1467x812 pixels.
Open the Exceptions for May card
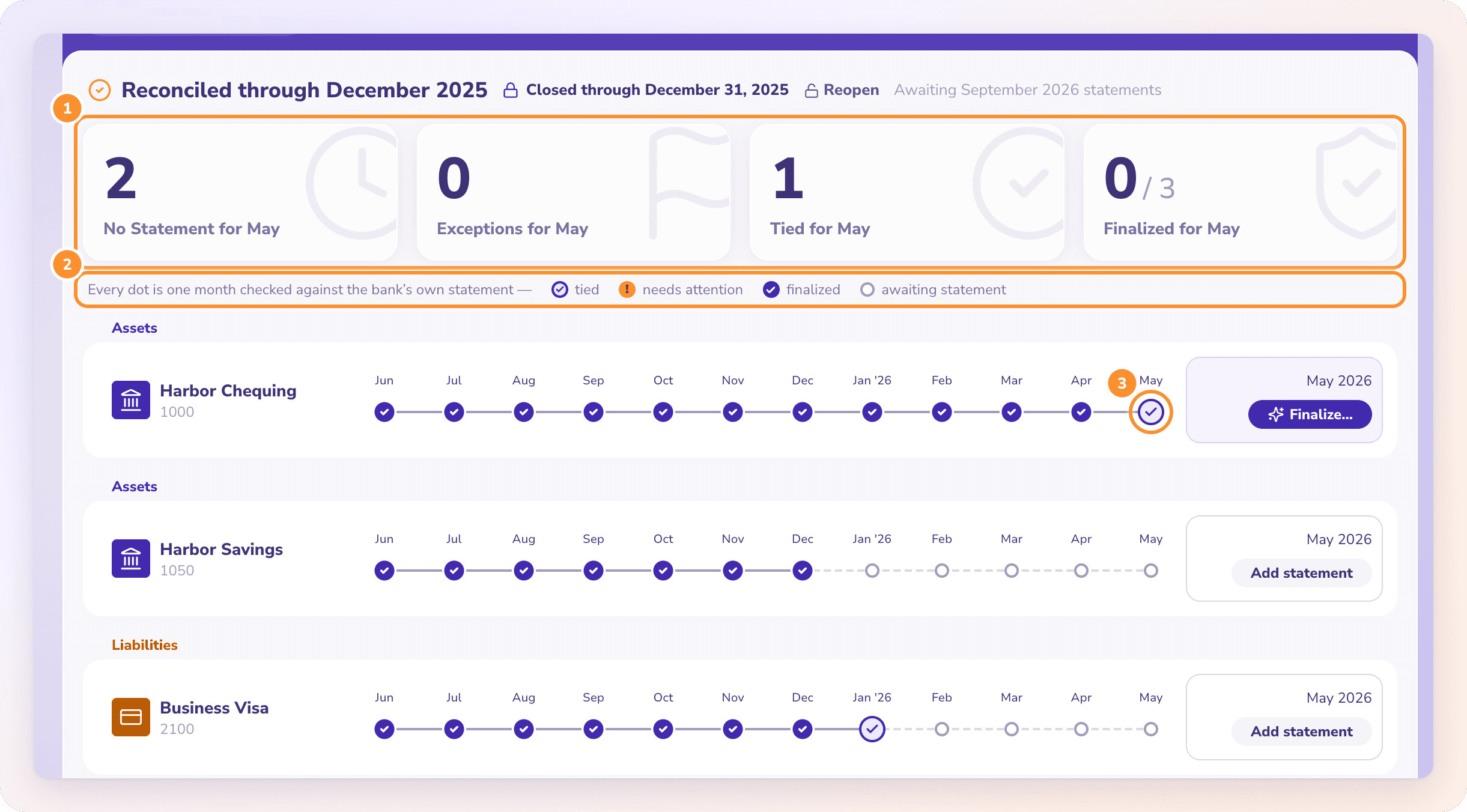point(574,192)
